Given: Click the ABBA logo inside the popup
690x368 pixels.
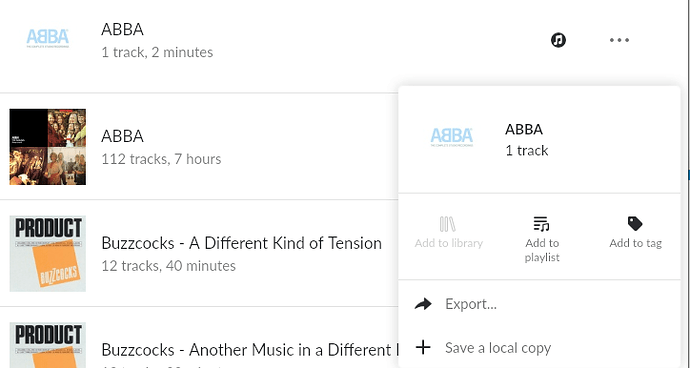Looking at the screenshot, I should [451, 137].
